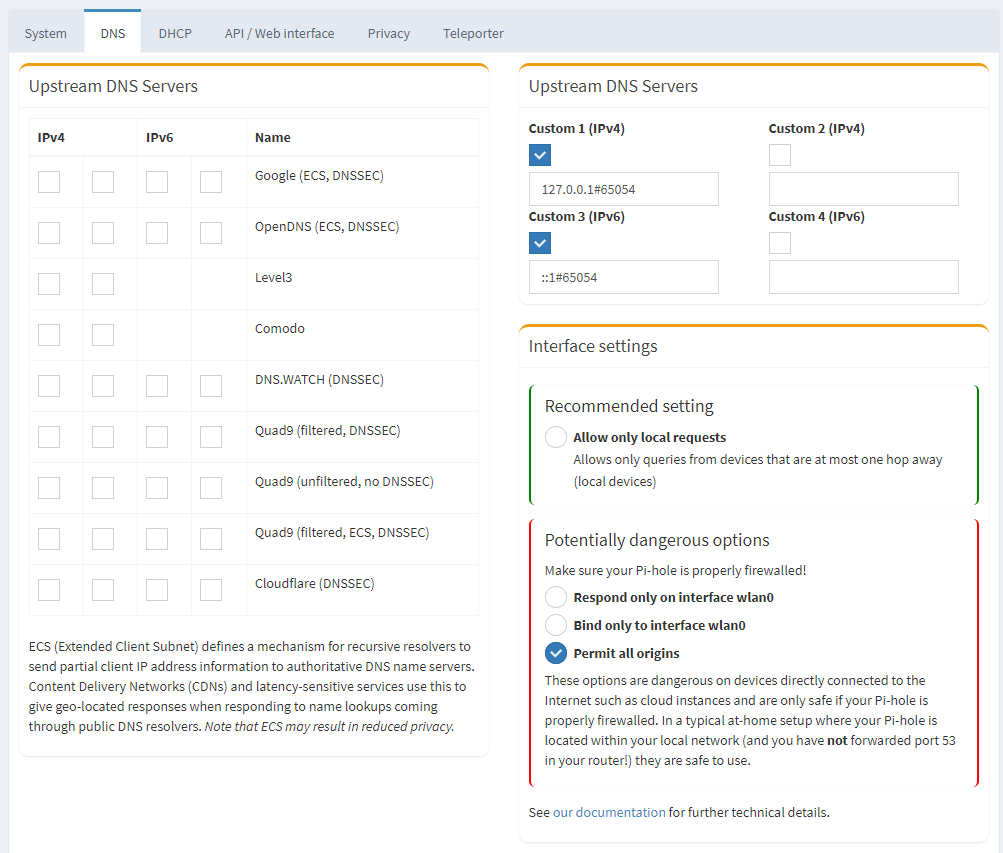Check OpenDNS second IPv6 server checkbox
This screenshot has height=853, width=1003.
coord(211,233)
